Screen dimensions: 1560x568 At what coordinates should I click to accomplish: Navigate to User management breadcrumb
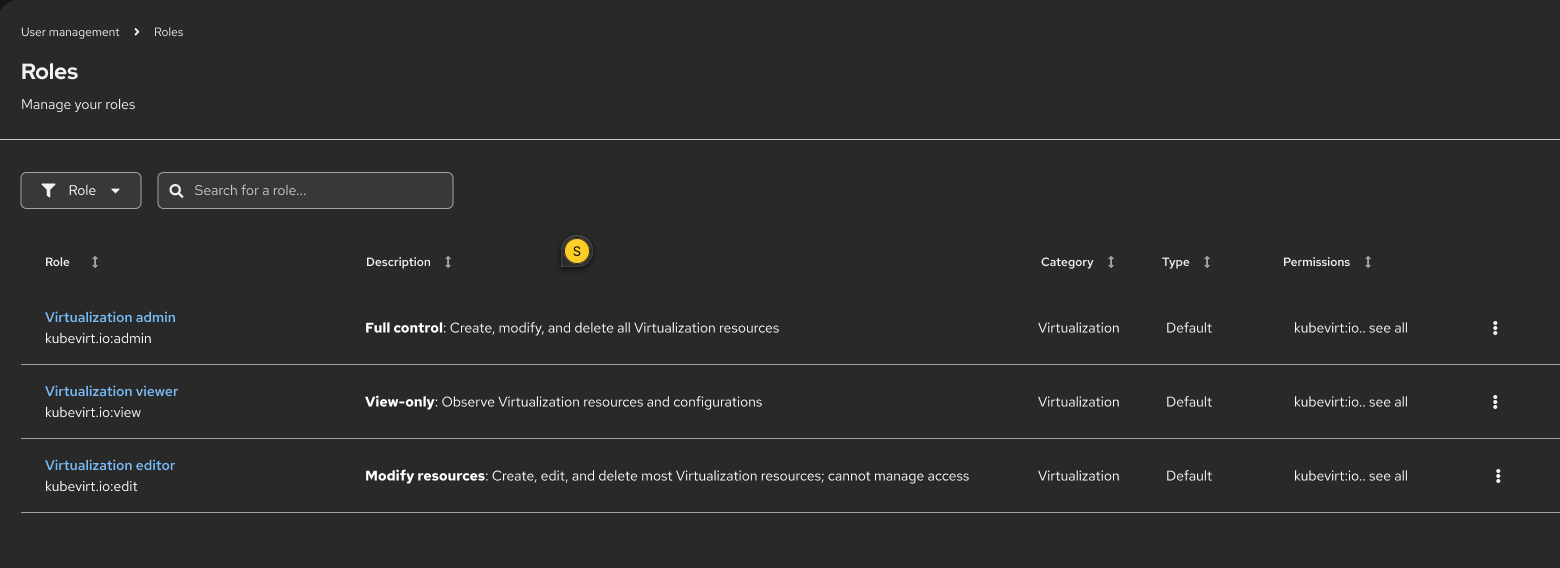(70, 32)
